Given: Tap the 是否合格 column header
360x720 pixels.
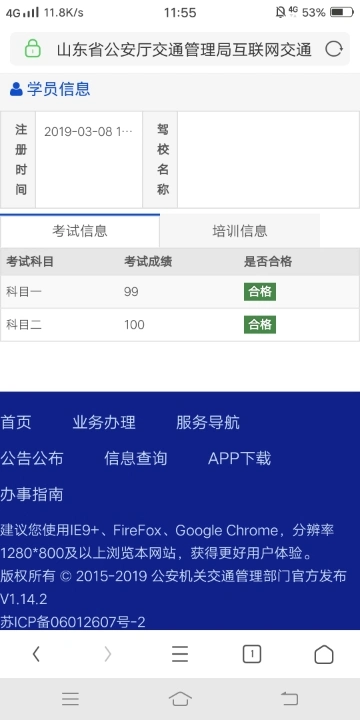Looking at the screenshot, I should point(268,262).
